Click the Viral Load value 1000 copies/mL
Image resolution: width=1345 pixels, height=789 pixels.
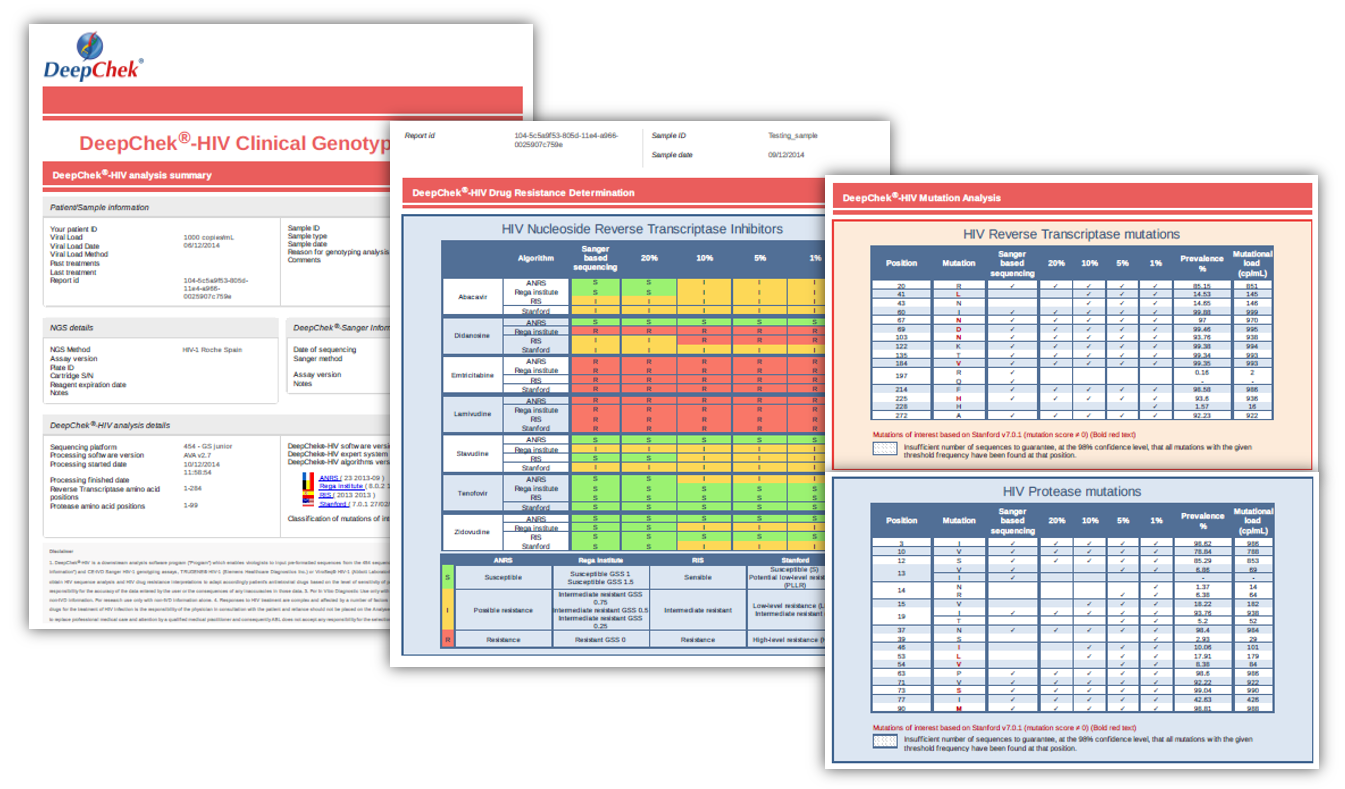[x=209, y=237]
